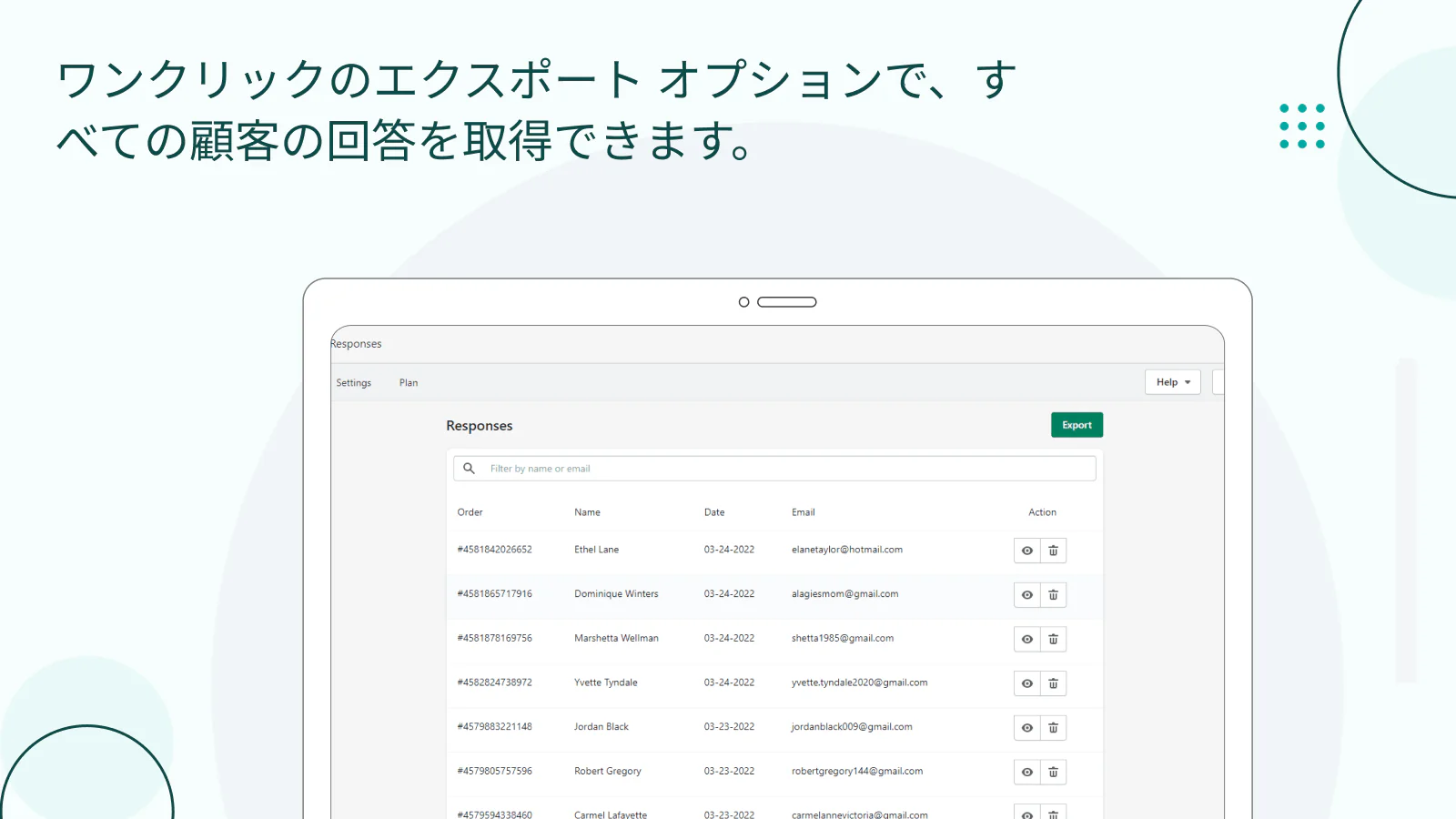
Task: Click email alagiesmom@gmail.com
Action: point(844,594)
